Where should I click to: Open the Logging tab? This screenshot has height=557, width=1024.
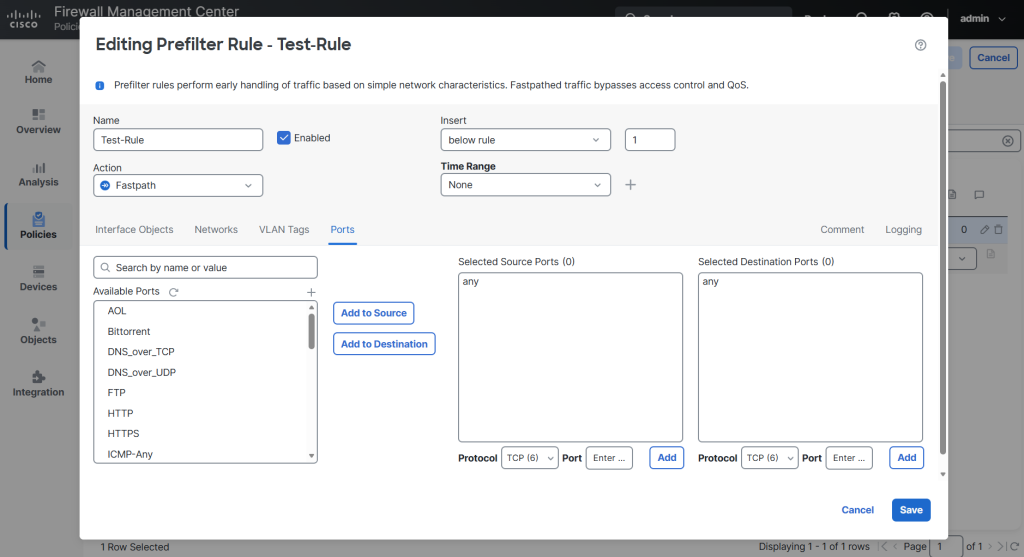tap(903, 229)
